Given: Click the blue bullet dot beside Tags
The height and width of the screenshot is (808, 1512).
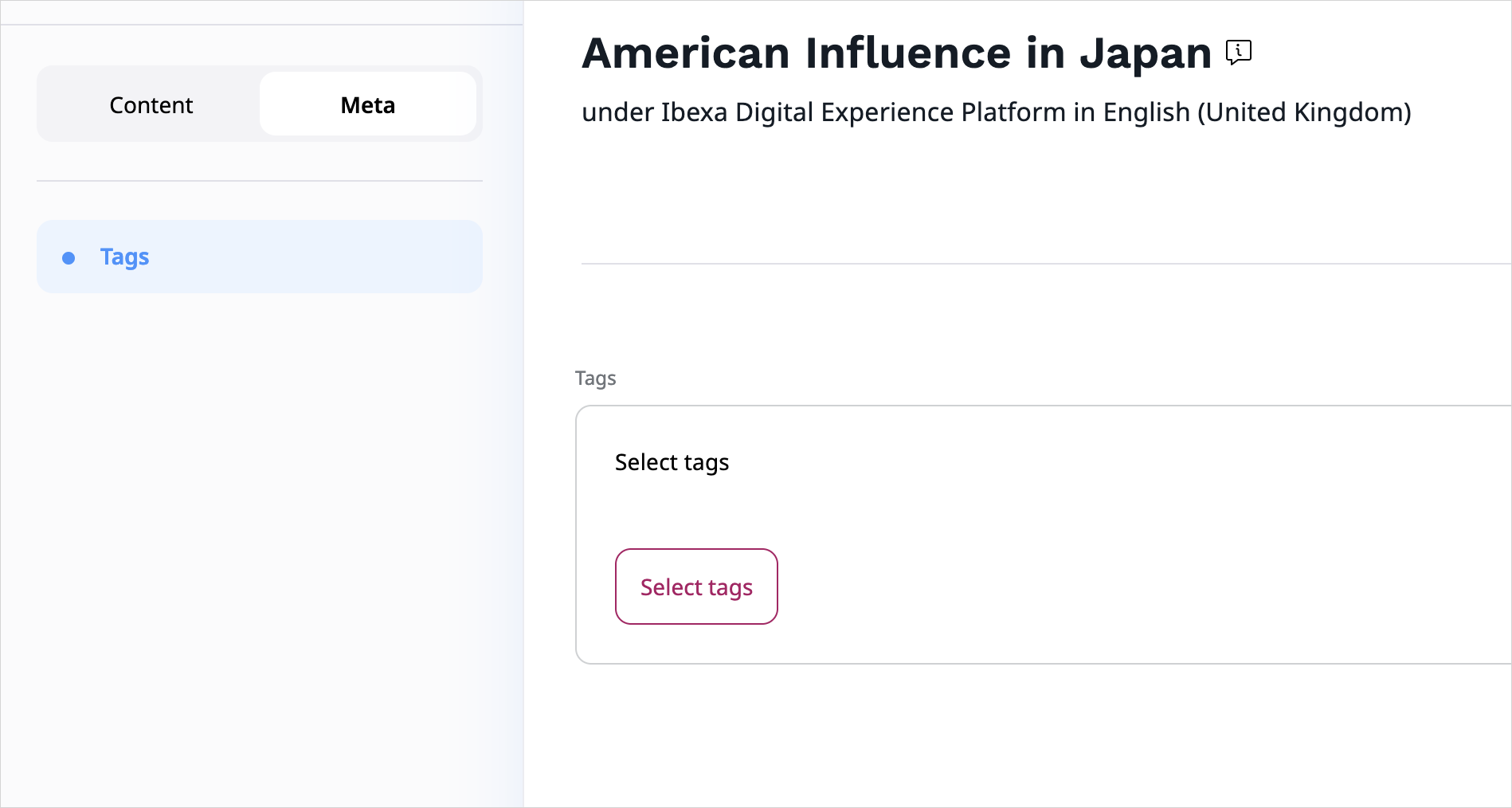Looking at the screenshot, I should [69, 258].
